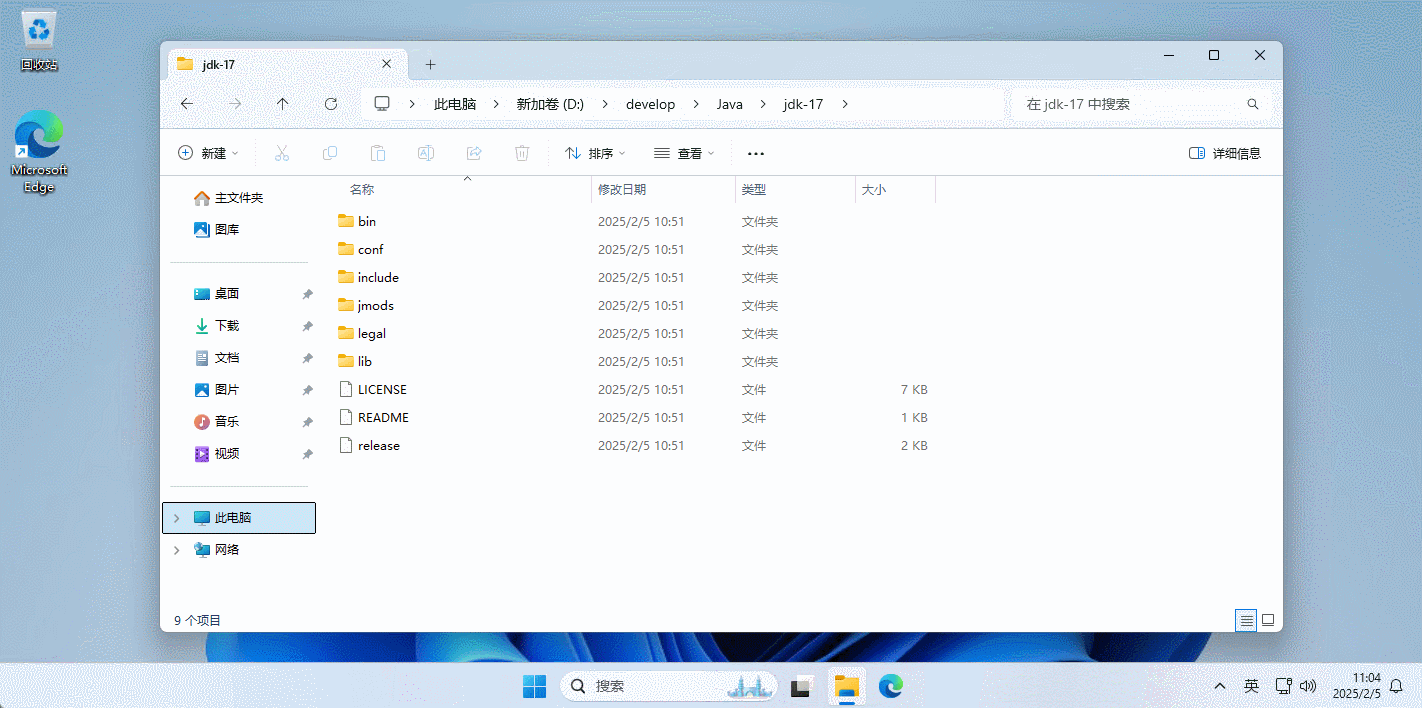This screenshot has height=708, width=1422.
Task: Expand the 此电脑 tree node
Action: 177,518
